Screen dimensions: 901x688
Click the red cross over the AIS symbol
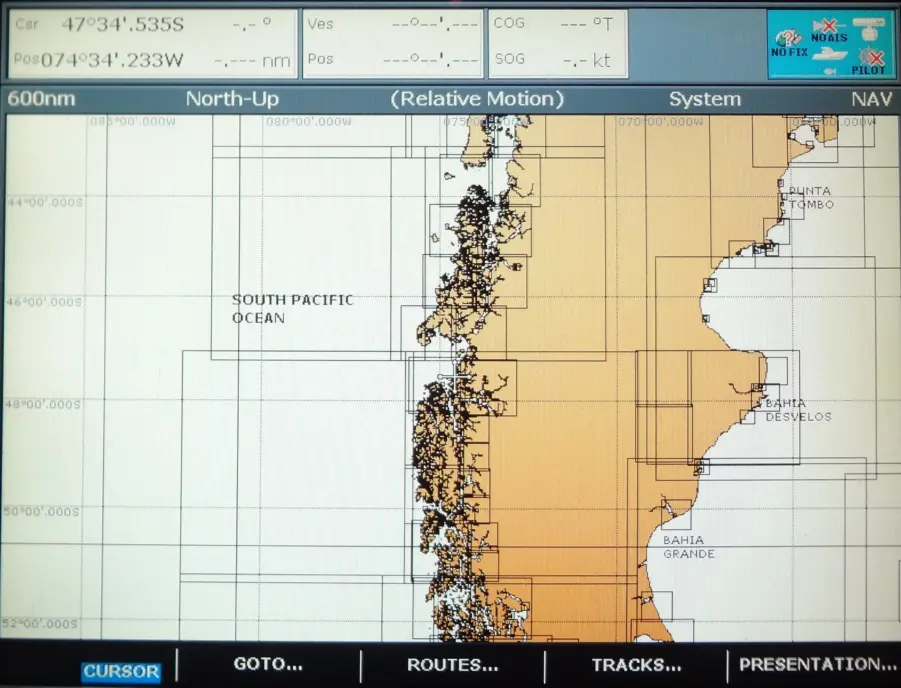click(829, 25)
